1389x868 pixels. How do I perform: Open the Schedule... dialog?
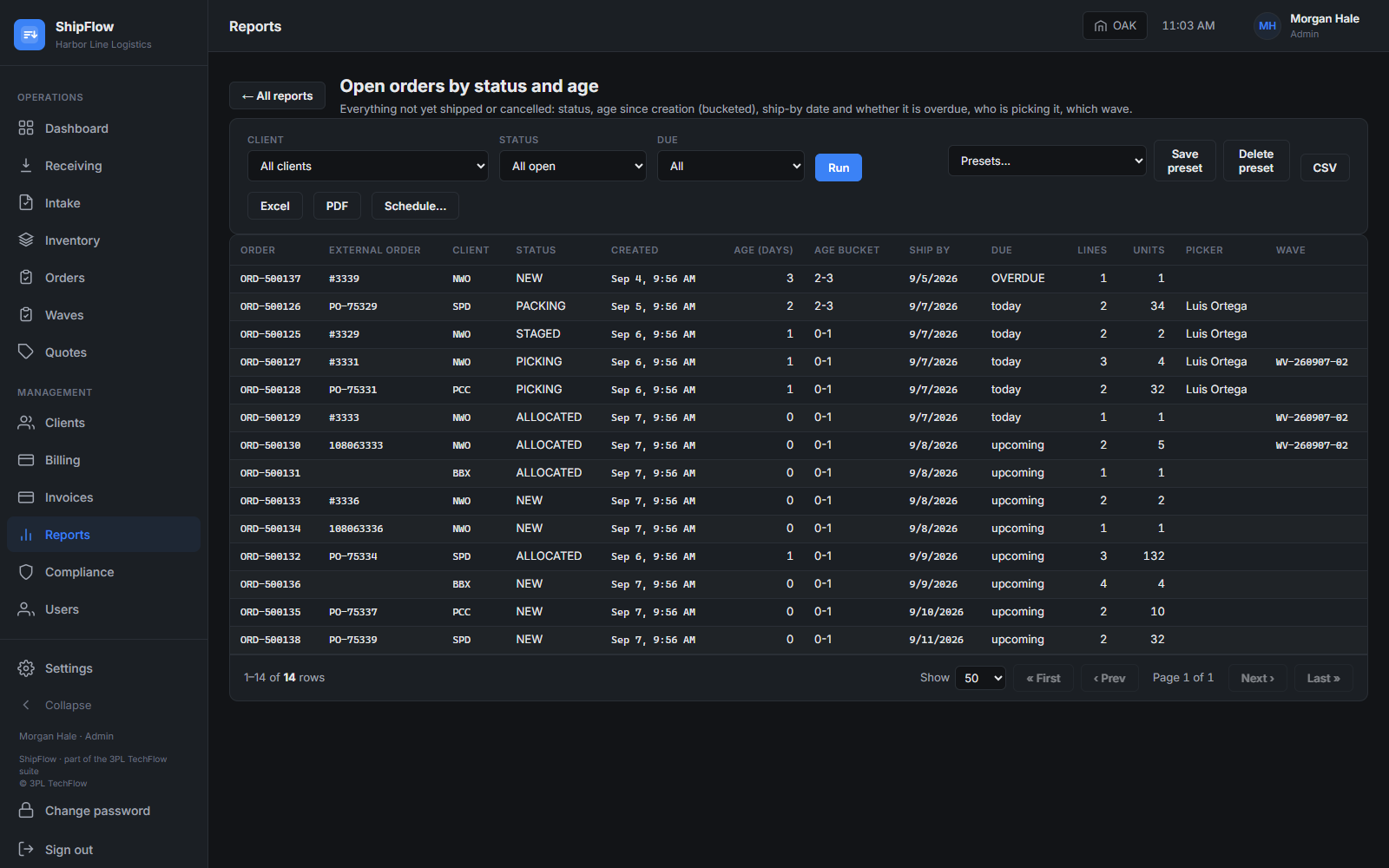pyautogui.click(x=415, y=206)
